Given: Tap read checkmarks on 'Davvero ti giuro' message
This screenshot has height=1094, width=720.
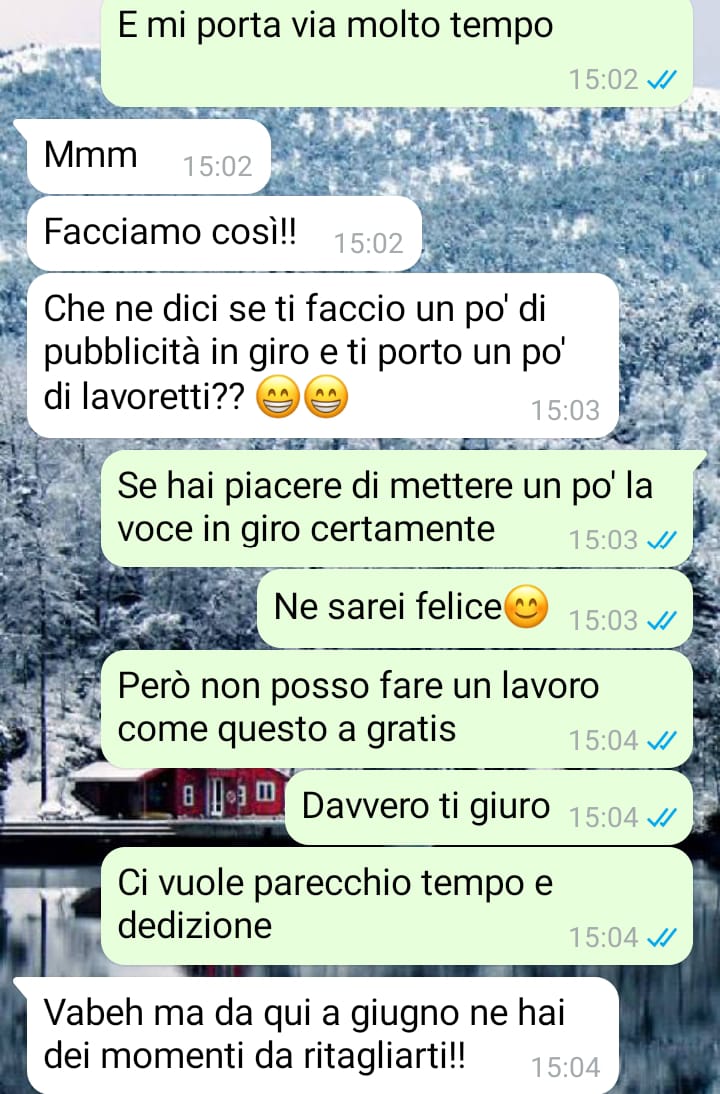Looking at the screenshot, I should coord(661,818).
